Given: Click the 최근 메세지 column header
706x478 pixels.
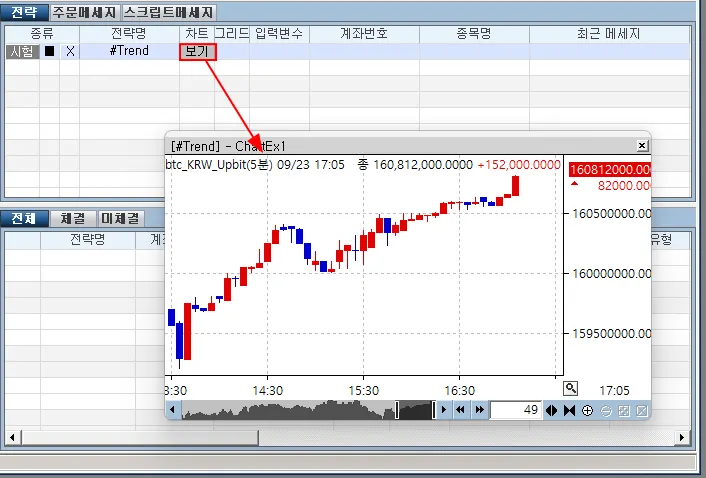Looking at the screenshot, I should (x=609, y=34).
